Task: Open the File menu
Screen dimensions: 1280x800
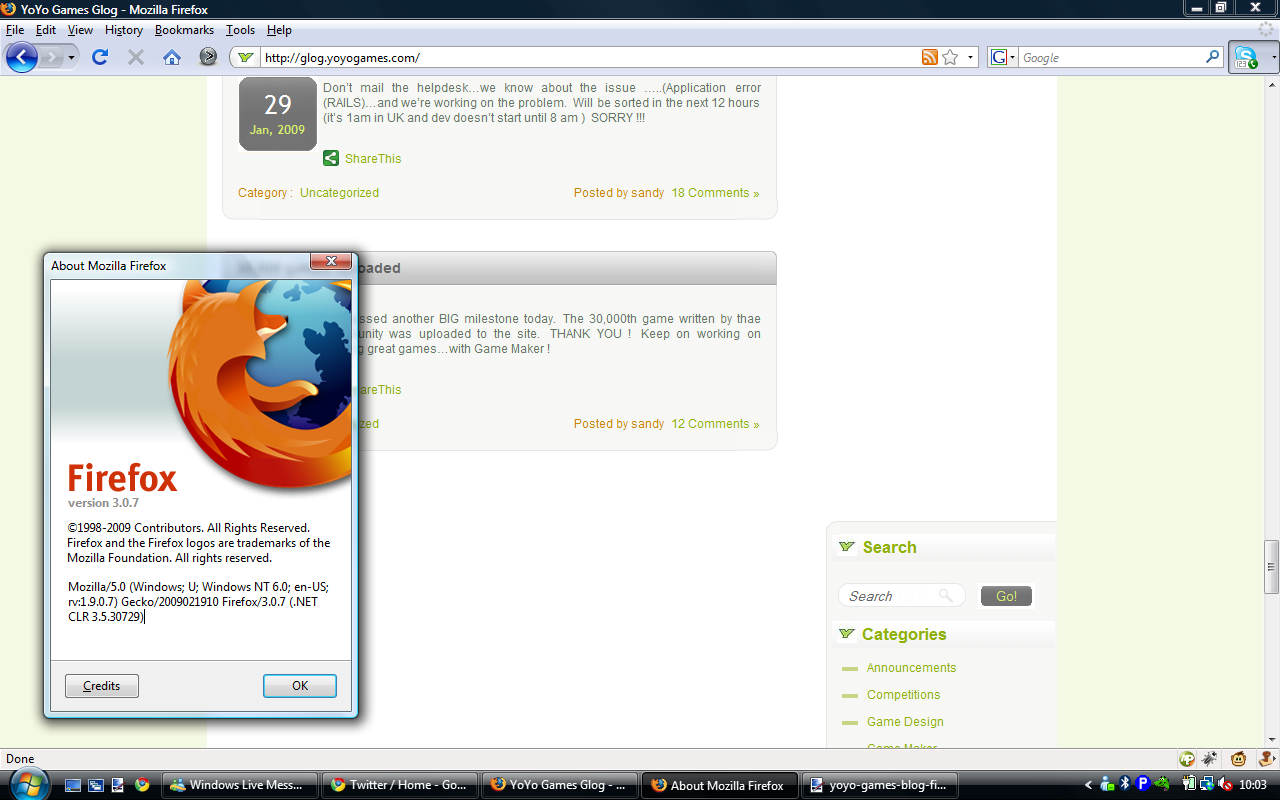Action: 15,30
